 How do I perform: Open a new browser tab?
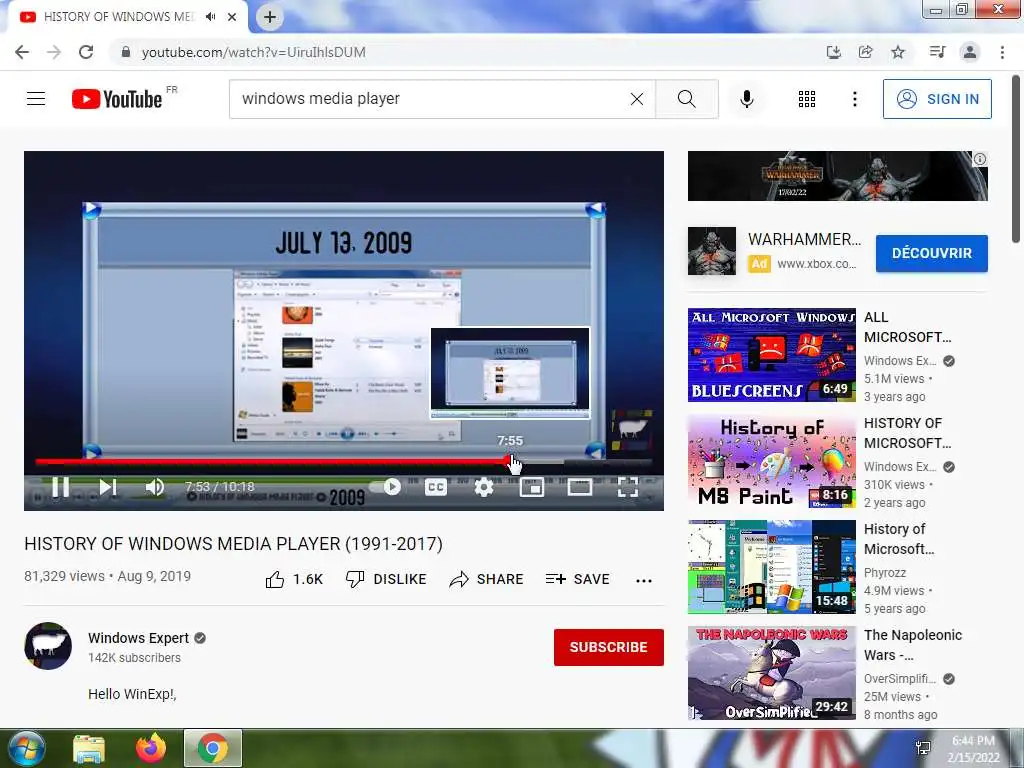tap(270, 17)
